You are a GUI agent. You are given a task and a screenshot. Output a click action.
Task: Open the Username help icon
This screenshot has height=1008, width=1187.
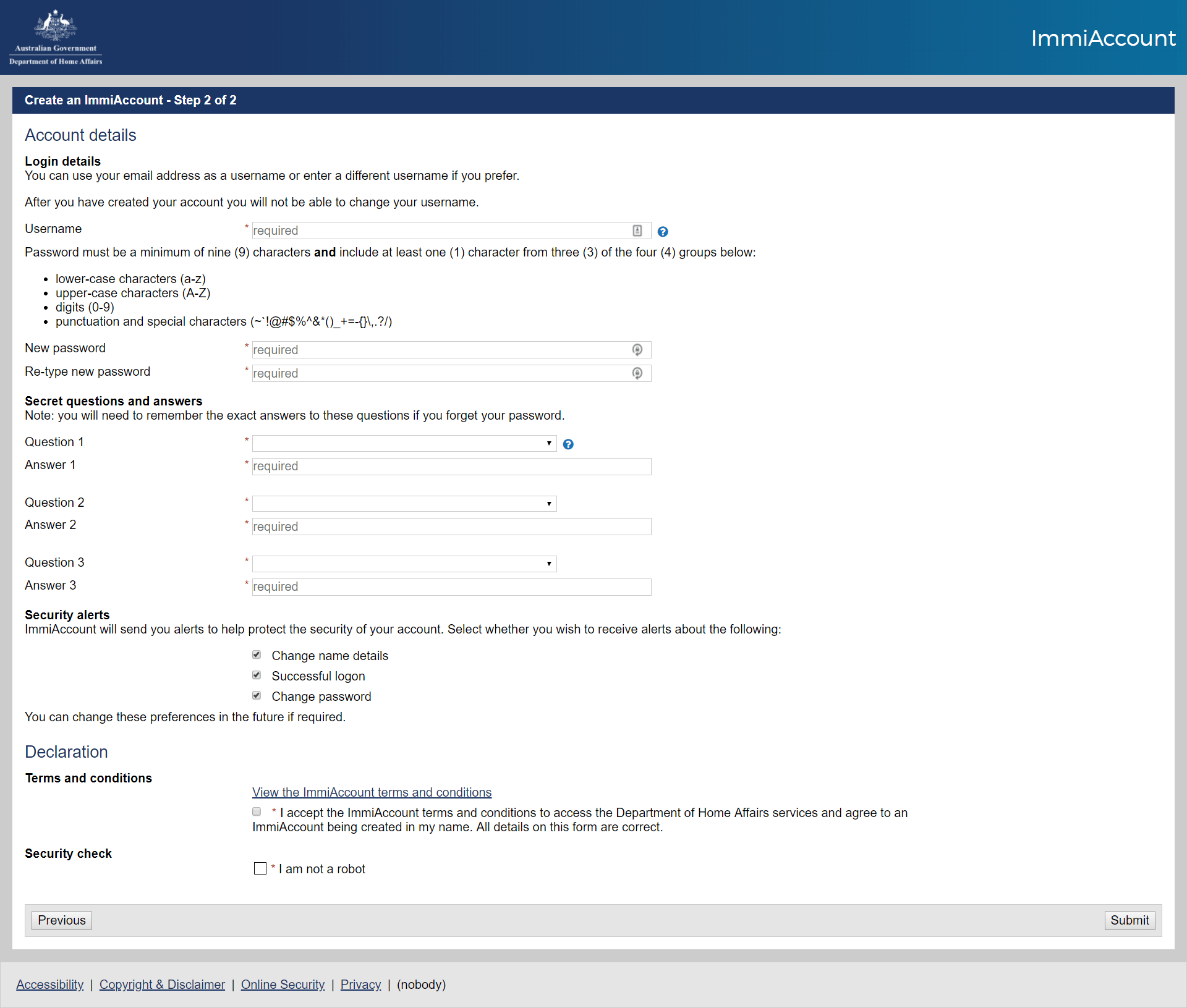663,232
